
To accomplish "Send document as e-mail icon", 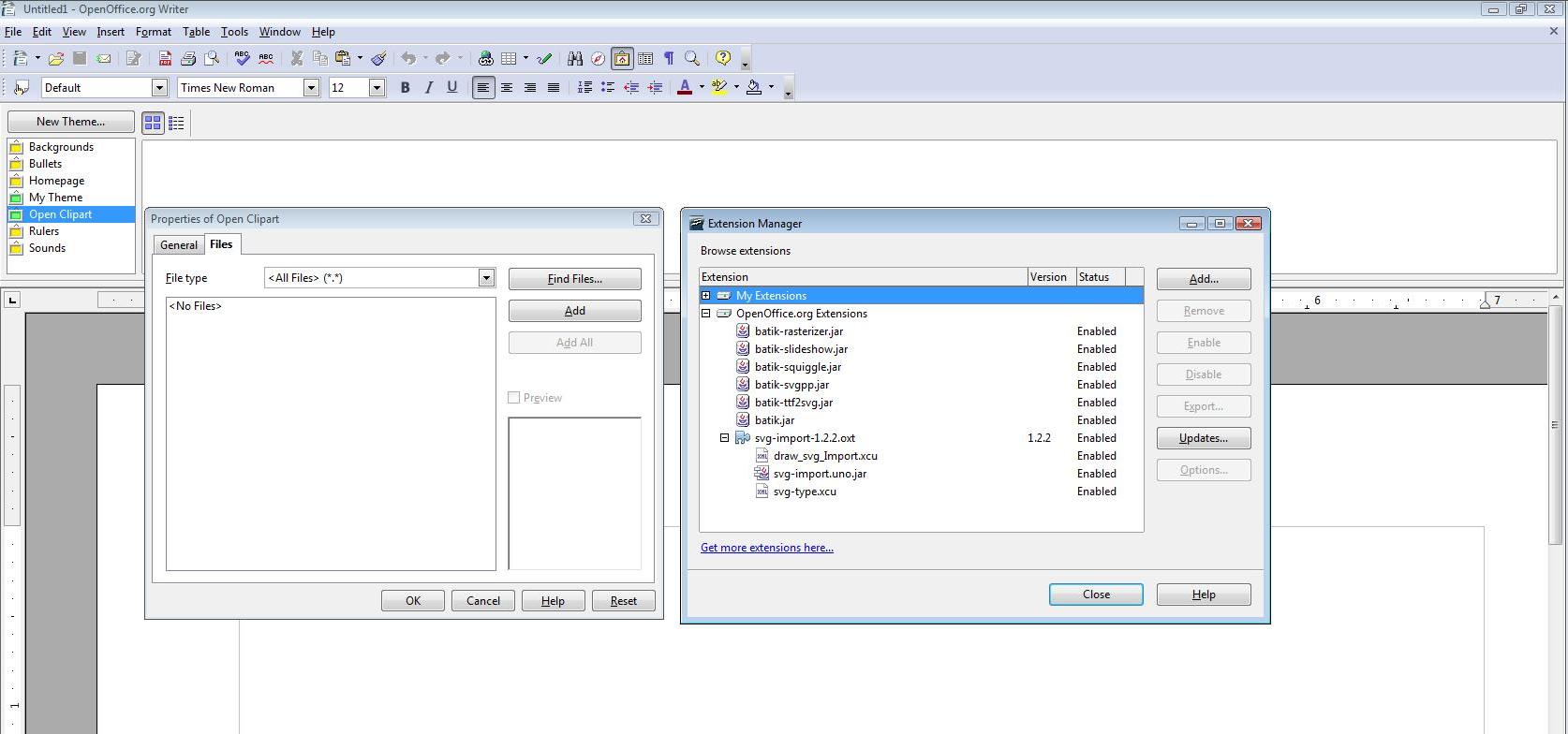I will click(x=104, y=58).
